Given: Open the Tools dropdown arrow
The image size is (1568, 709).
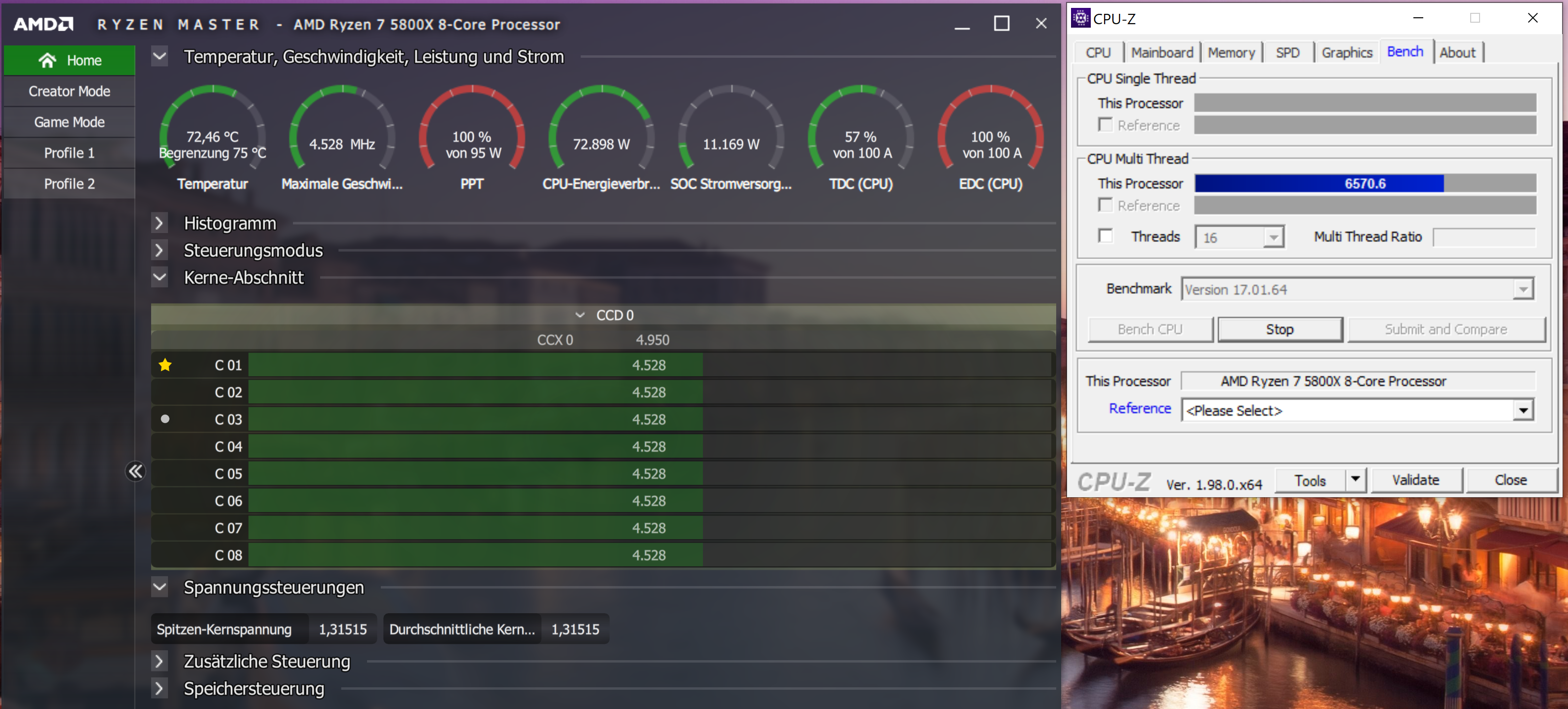Looking at the screenshot, I should pyautogui.click(x=1355, y=479).
